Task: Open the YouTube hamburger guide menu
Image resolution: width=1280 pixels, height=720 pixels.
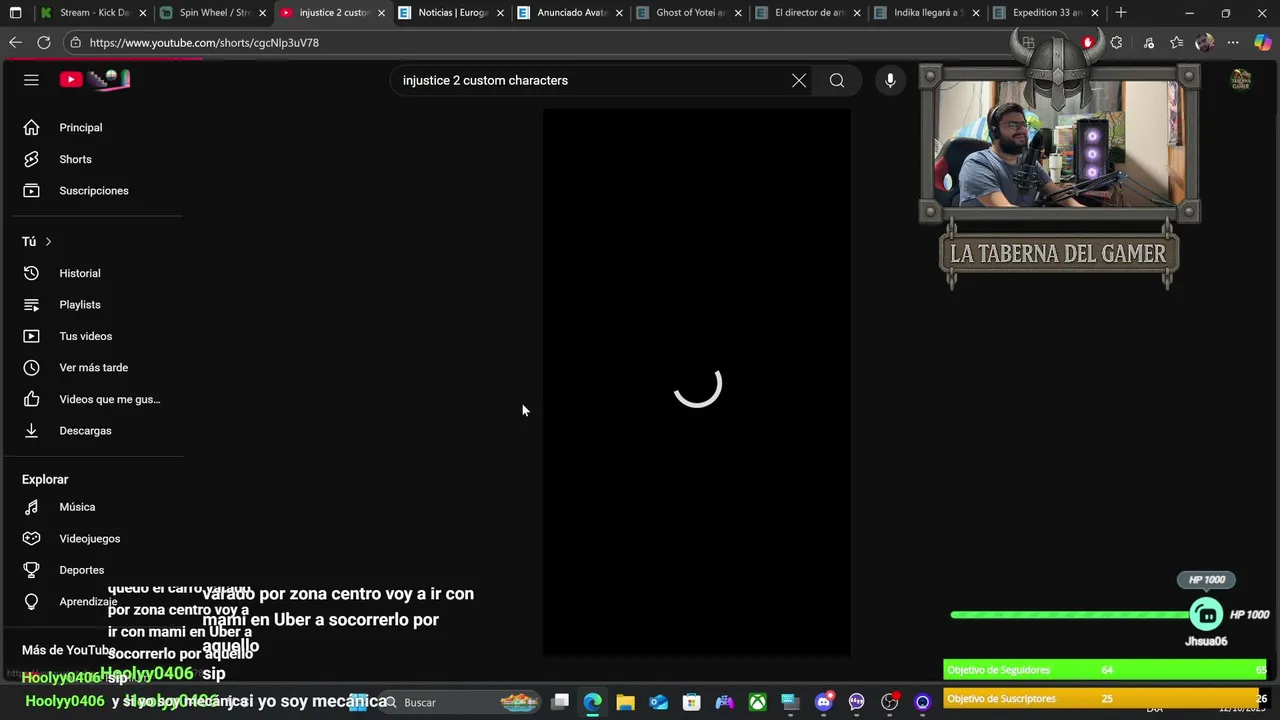Action: pyautogui.click(x=31, y=80)
